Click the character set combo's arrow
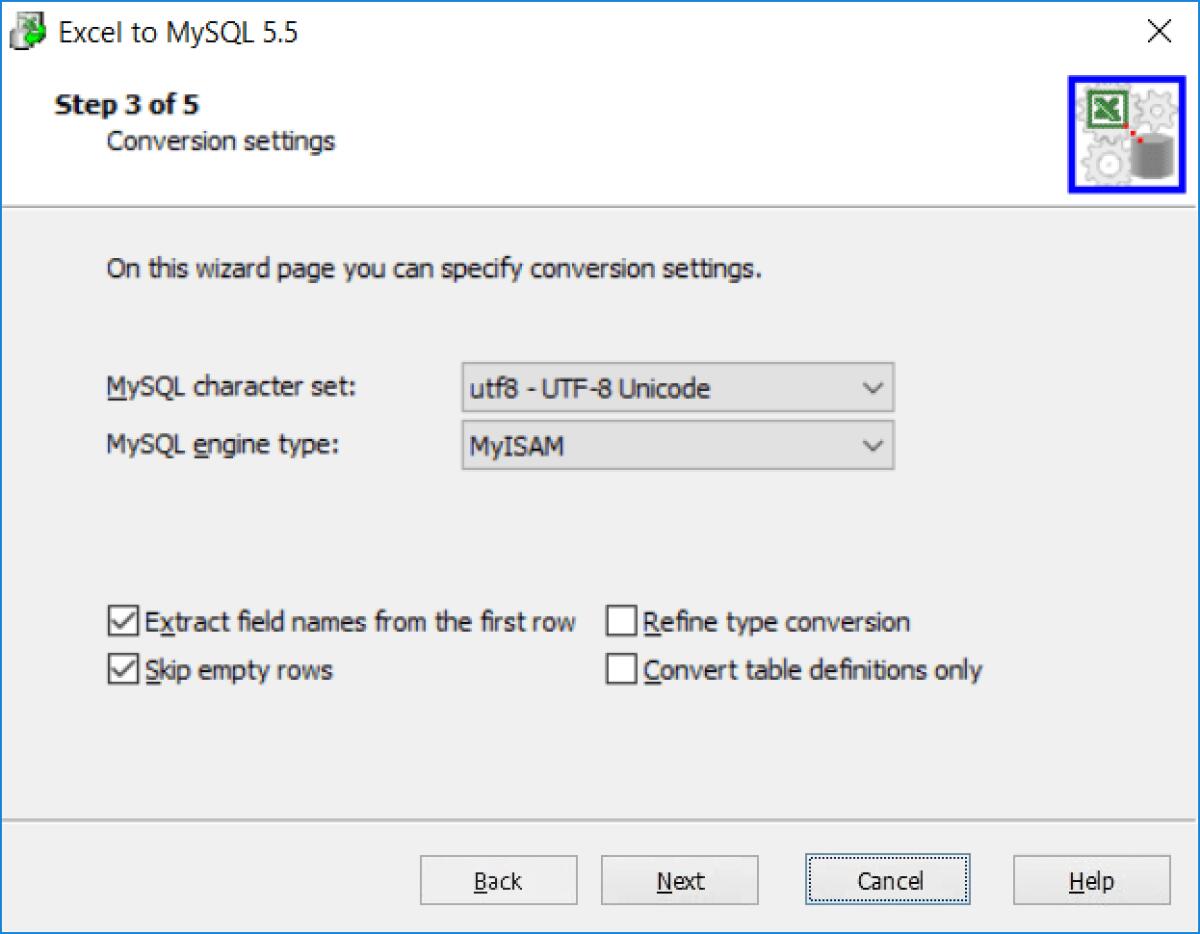This screenshot has width=1200, height=934. click(x=876, y=387)
